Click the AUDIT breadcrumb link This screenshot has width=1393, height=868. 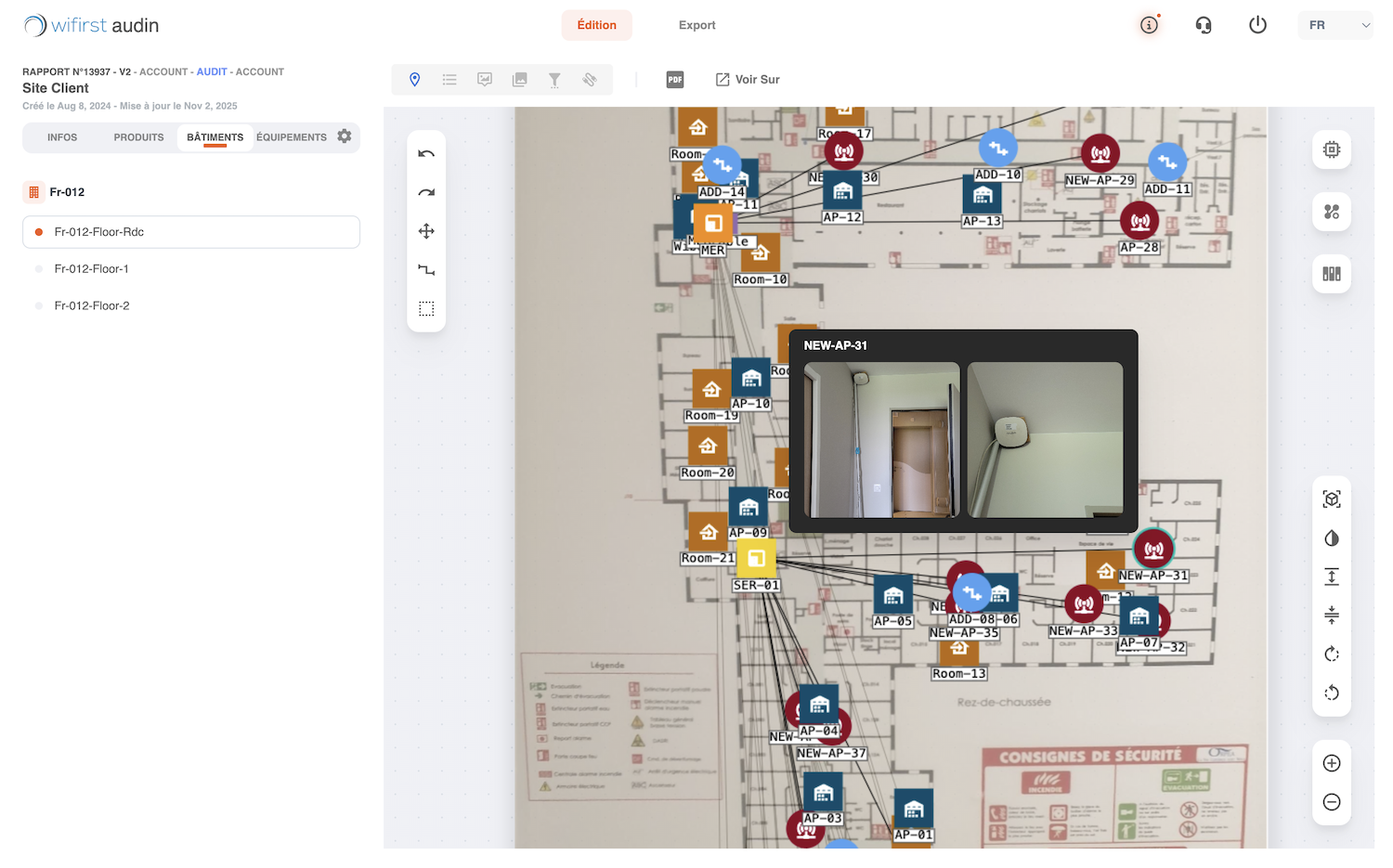(212, 71)
